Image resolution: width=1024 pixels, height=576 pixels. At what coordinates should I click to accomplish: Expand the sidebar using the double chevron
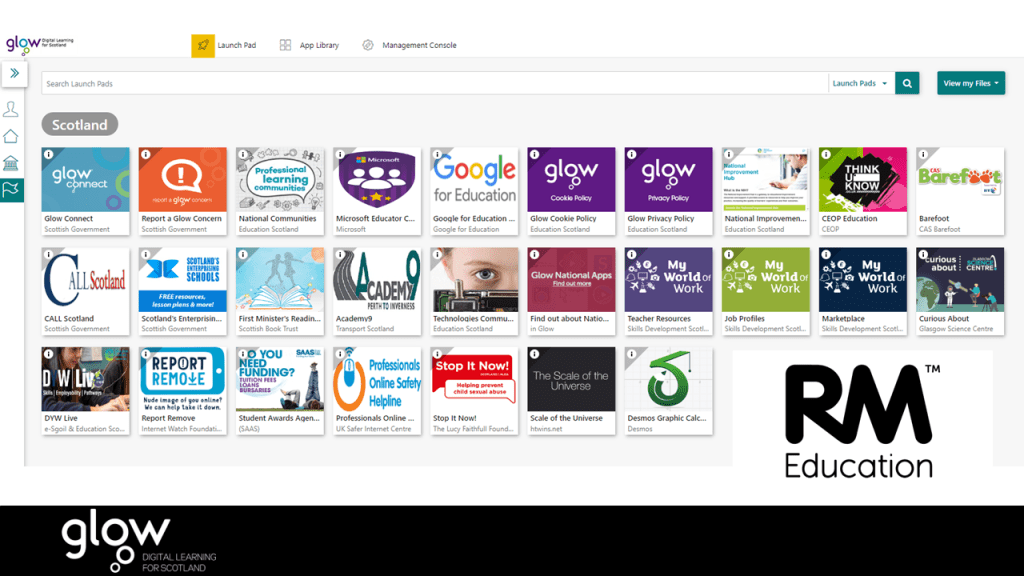tap(14, 73)
